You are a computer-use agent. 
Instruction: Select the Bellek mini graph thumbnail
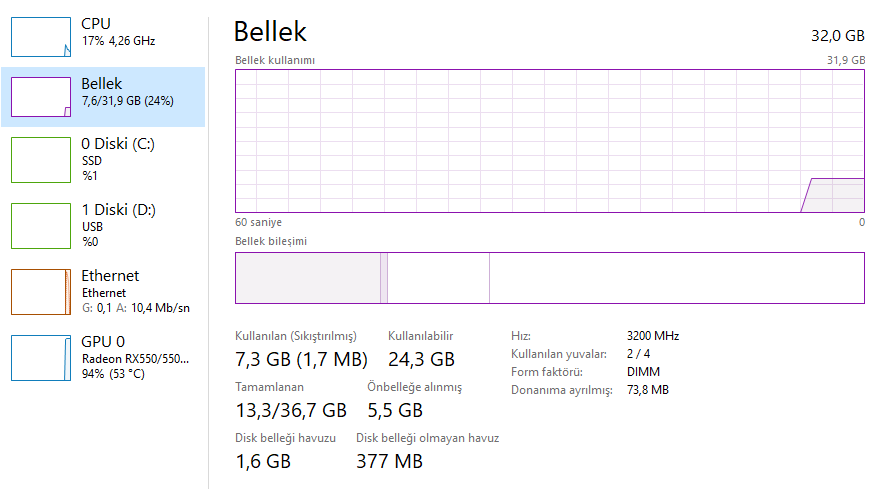tap(41, 97)
